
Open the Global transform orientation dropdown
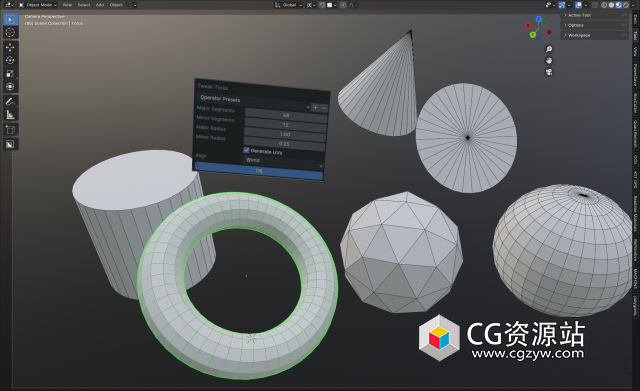(x=289, y=5)
